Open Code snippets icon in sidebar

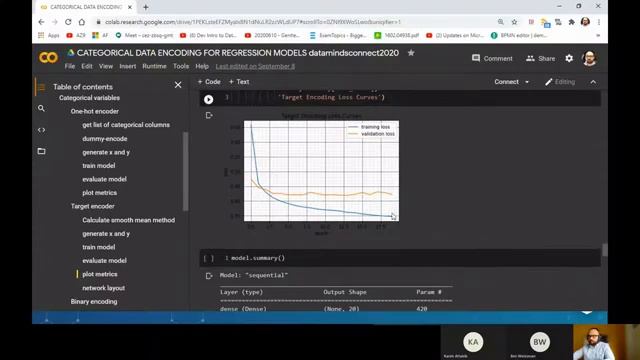tap(41, 130)
